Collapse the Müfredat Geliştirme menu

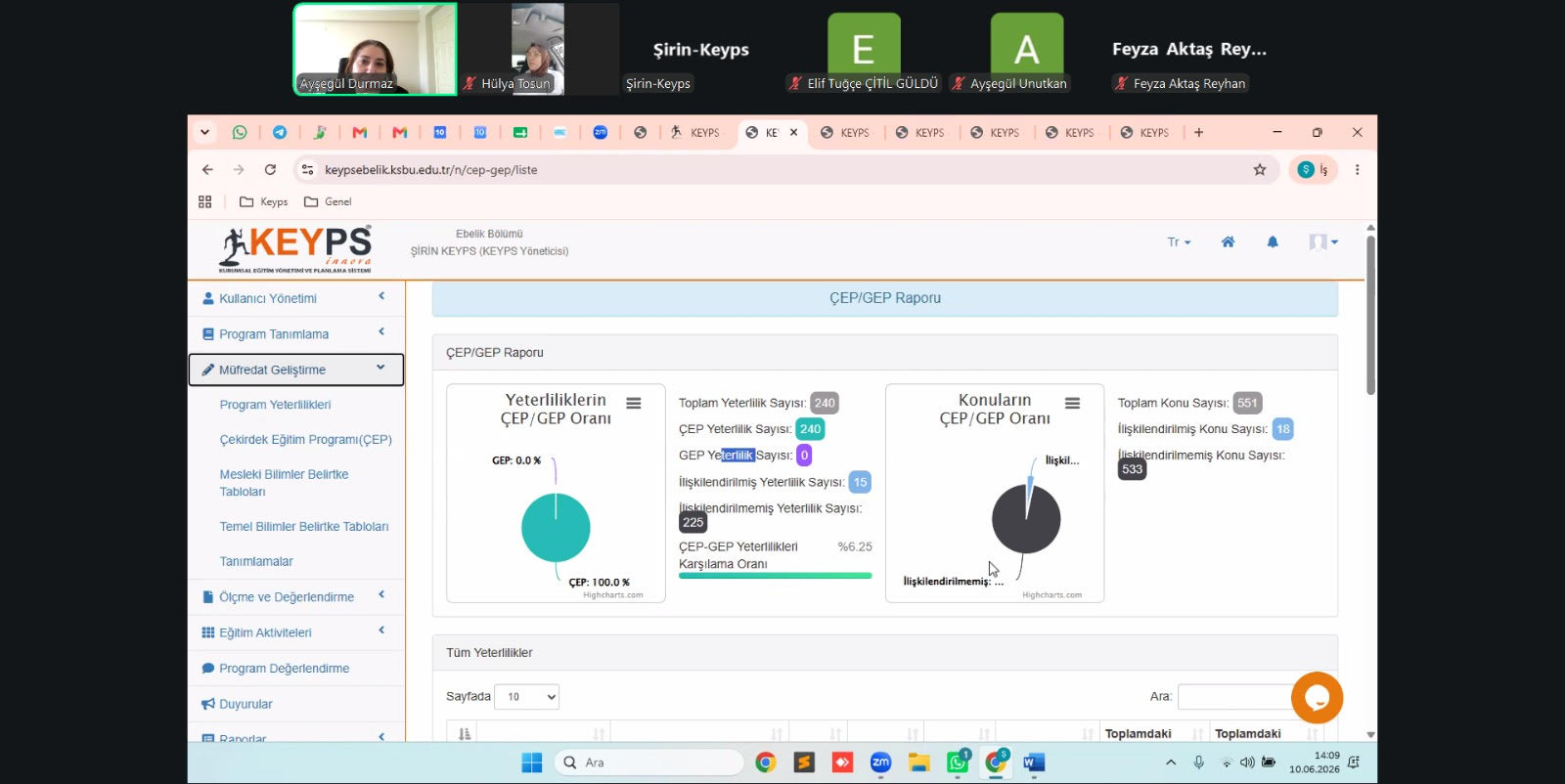pyautogui.click(x=296, y=370)
